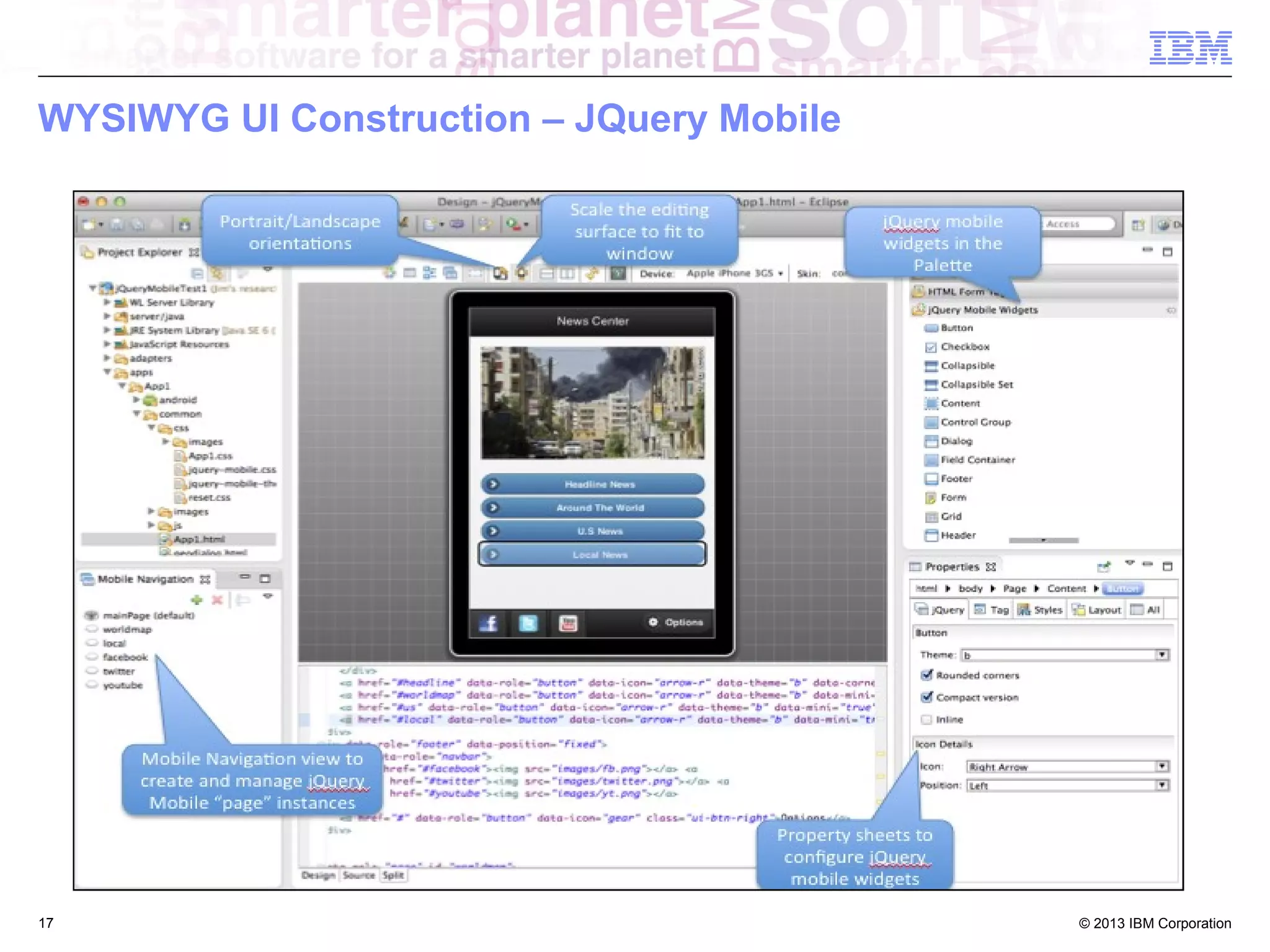Click the scale to fit window icon
The width and height of the screenshot is (1270, 952).
[x=522, y=273]
